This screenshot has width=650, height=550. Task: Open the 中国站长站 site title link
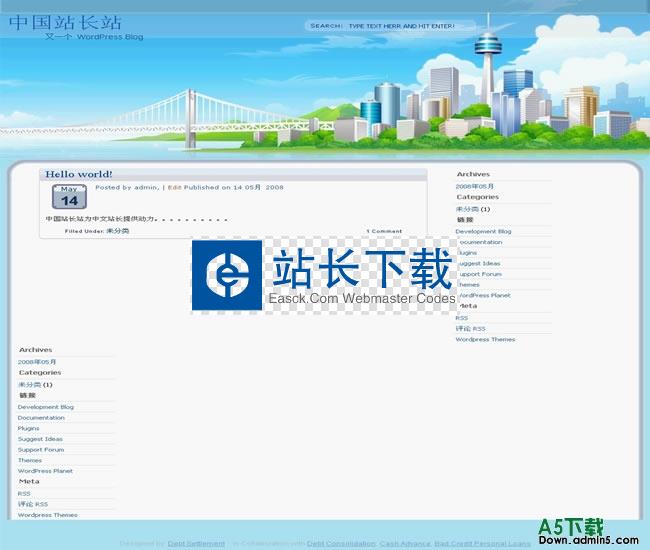click(x=65, y=21)
